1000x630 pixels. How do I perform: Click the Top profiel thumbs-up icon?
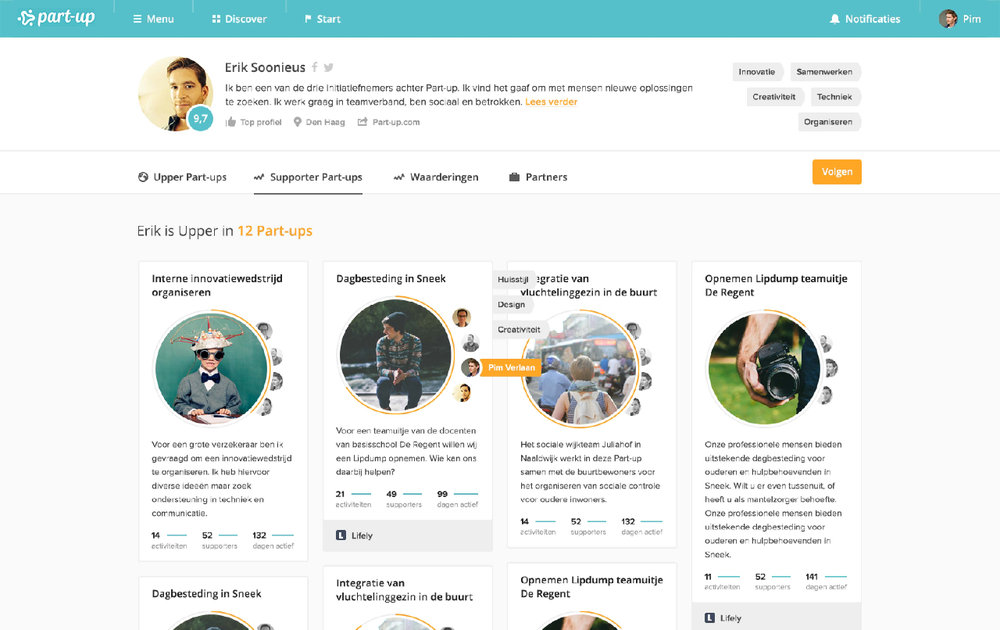click(230, 122)
